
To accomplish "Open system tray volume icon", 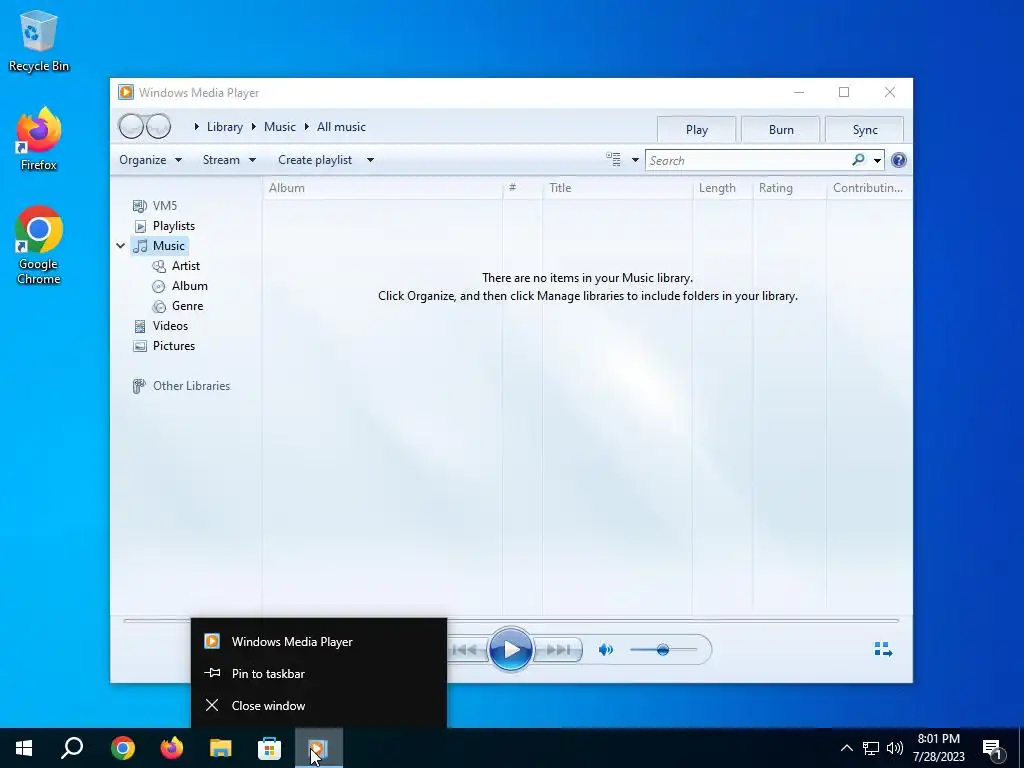I will point(895,748).
